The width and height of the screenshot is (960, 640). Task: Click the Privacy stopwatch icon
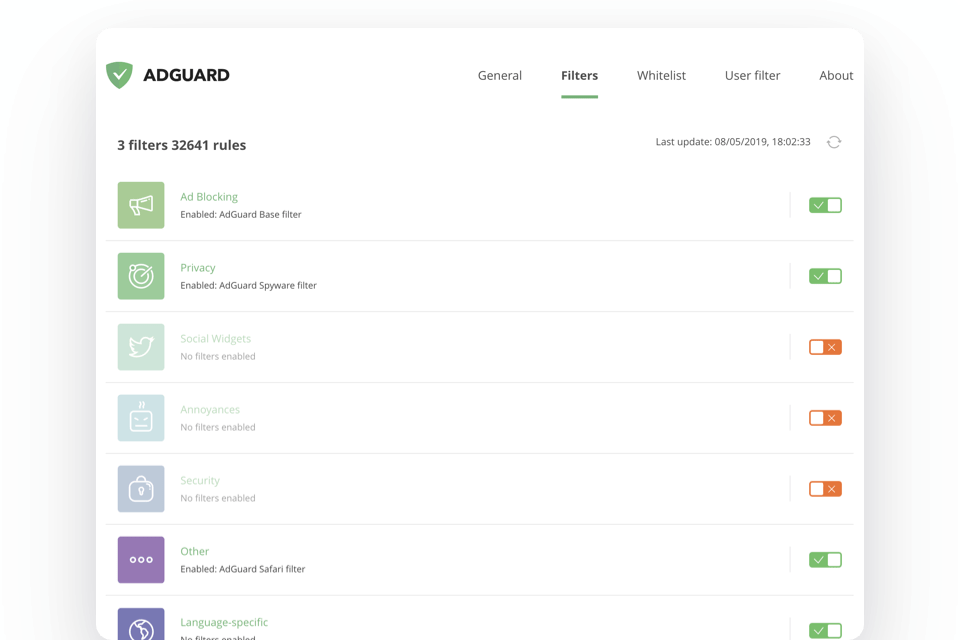[141, 276]
